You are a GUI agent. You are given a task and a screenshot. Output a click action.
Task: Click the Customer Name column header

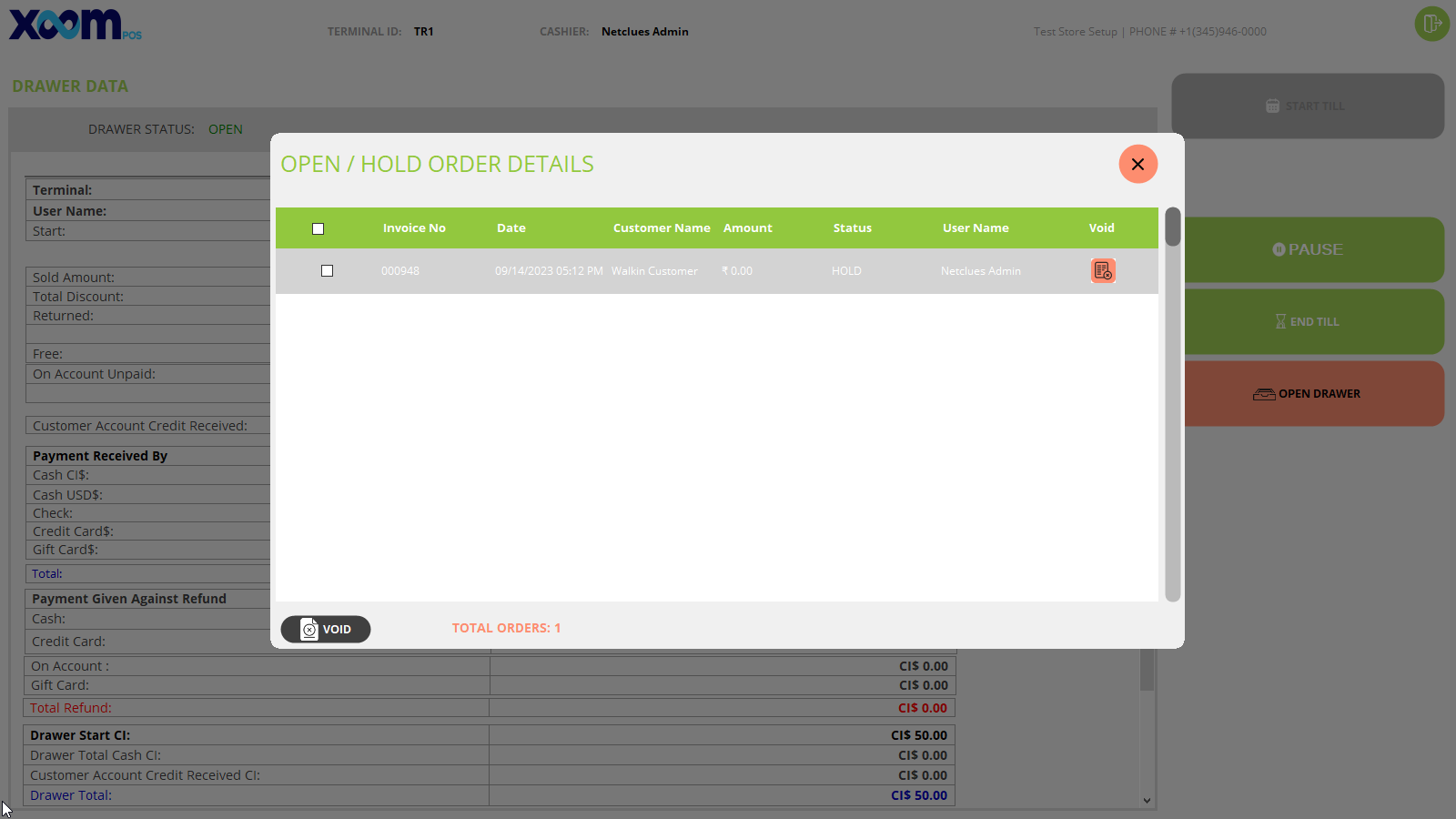coord(661,228)
